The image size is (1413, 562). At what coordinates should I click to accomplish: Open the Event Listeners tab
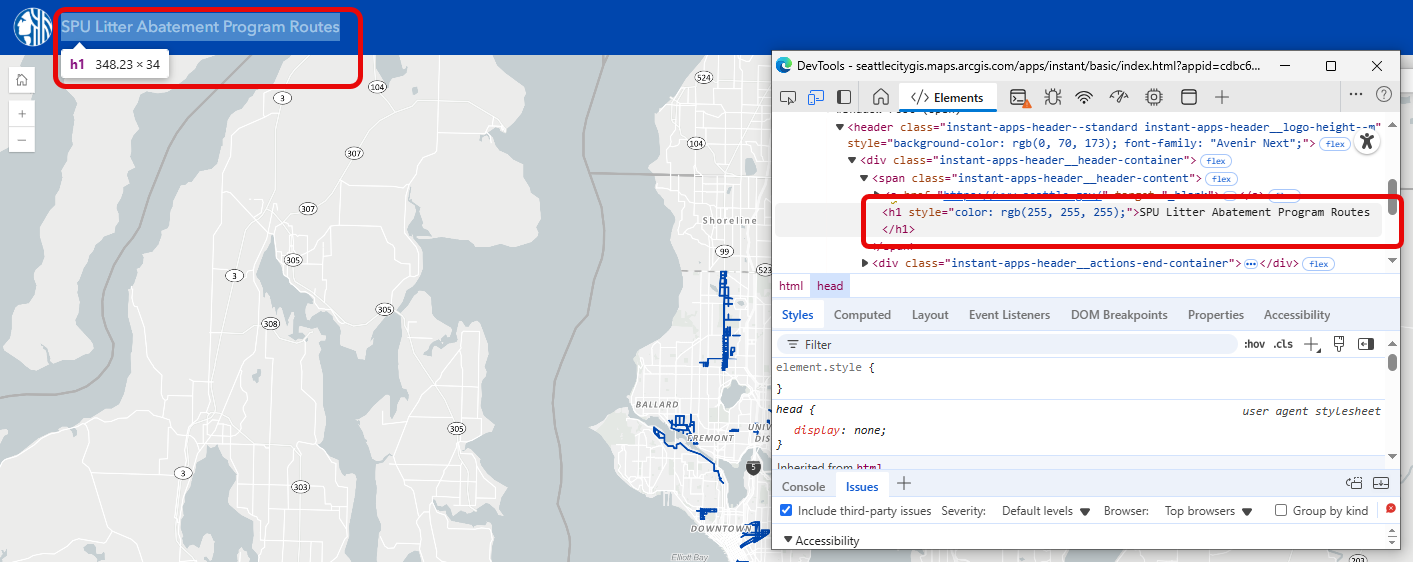1009,315
